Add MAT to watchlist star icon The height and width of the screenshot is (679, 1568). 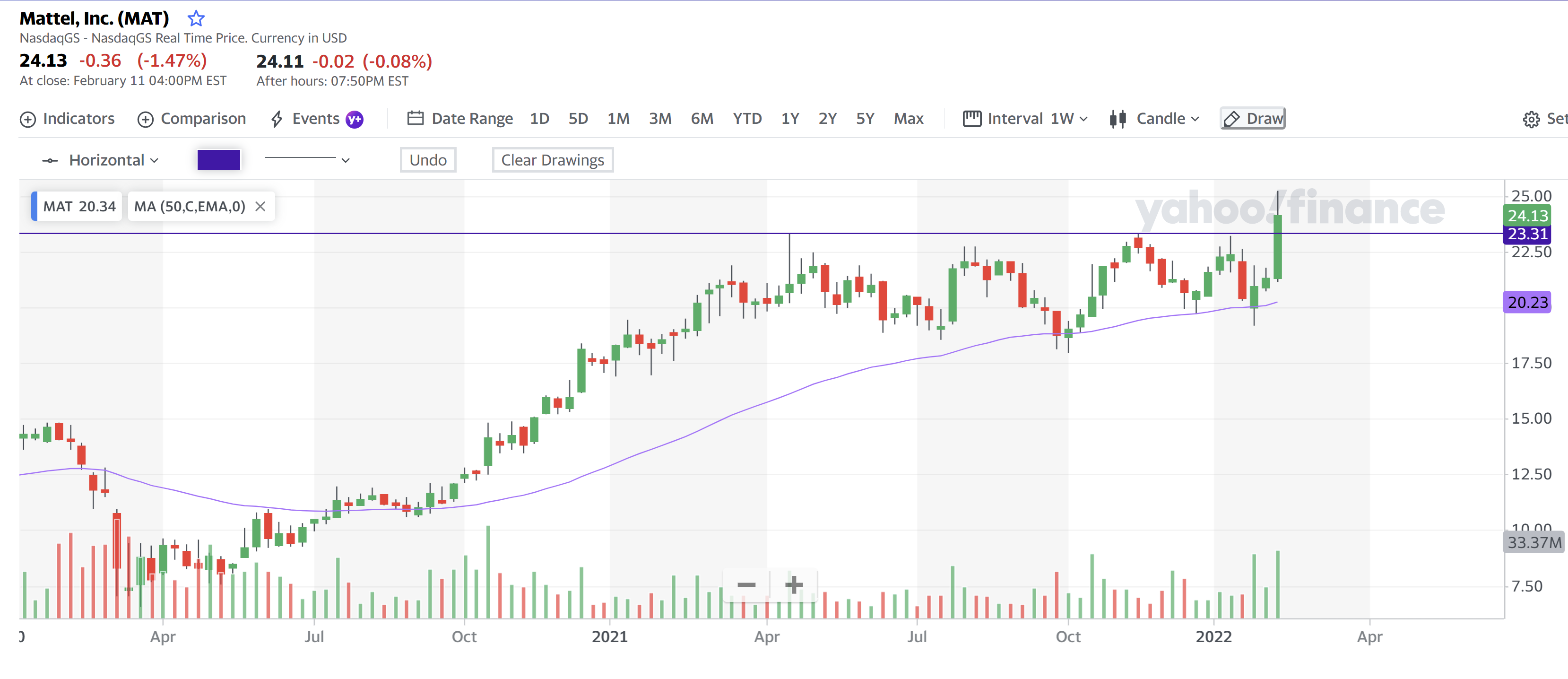195,18
